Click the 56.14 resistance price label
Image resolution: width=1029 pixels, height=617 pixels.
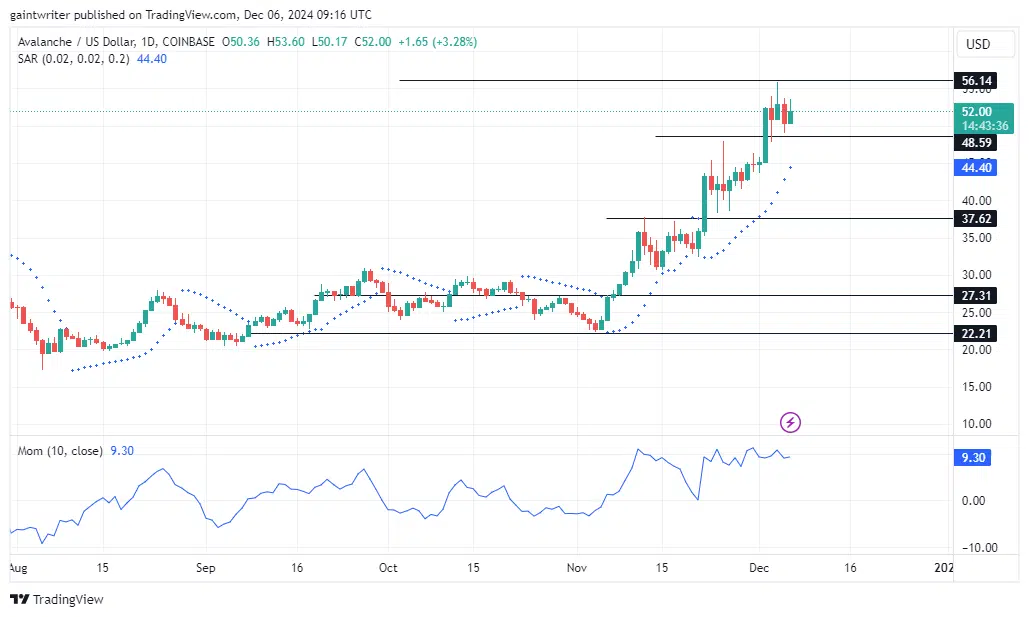coord(975,81)
